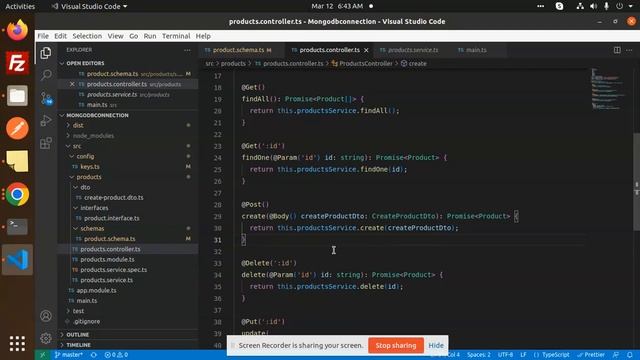The height and width of the screenshot is (360, 640).
Task: Open Explorer panel ellipsis menu
Action: click(x=187, y=50)
